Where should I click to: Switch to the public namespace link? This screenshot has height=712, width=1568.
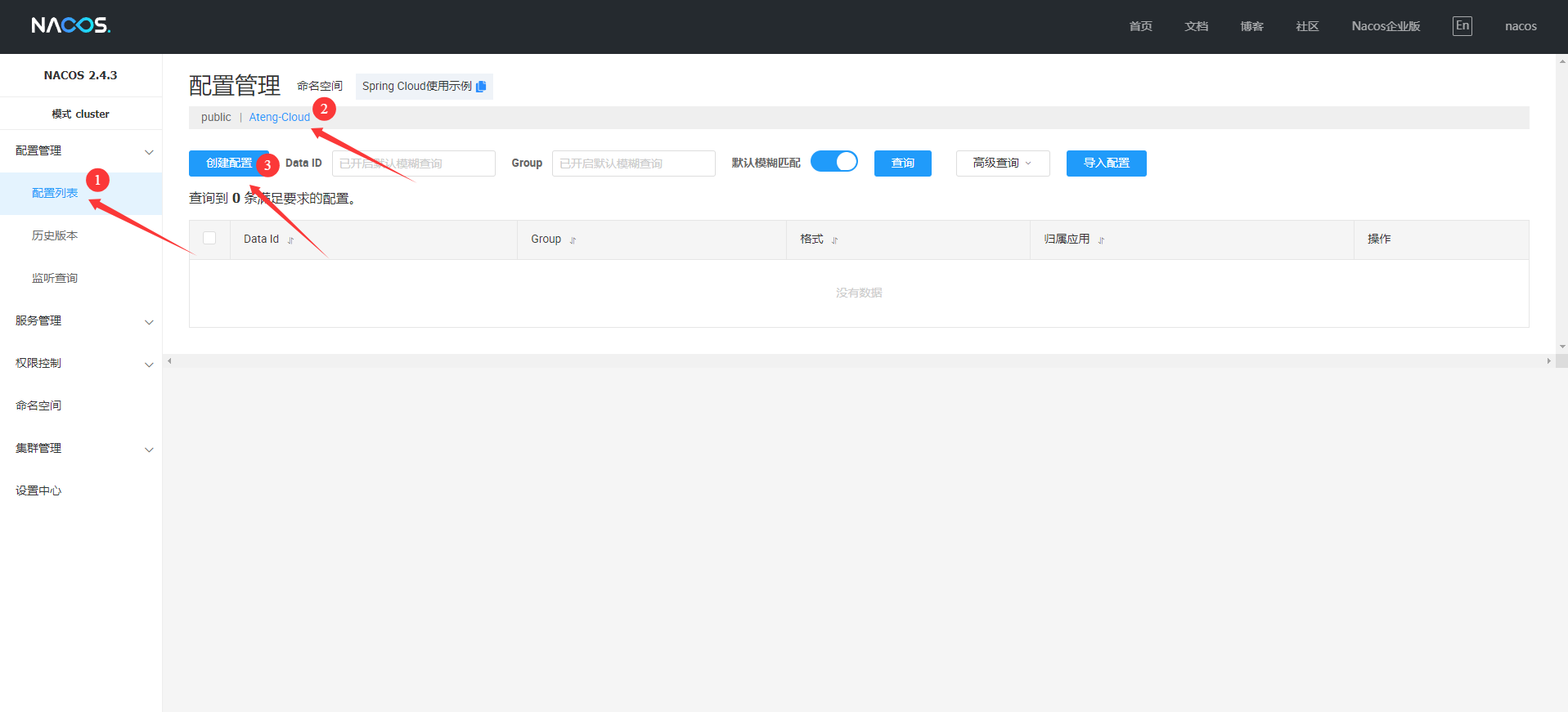coord(216,118)
